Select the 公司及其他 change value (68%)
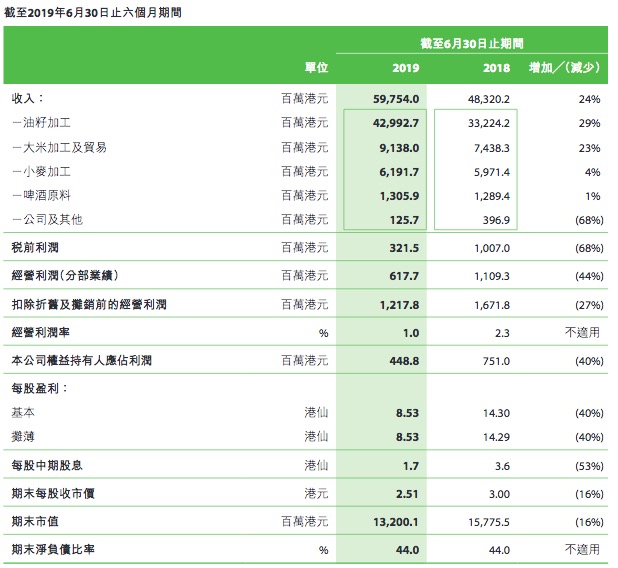The image size is (618, 568). point(589,220)
